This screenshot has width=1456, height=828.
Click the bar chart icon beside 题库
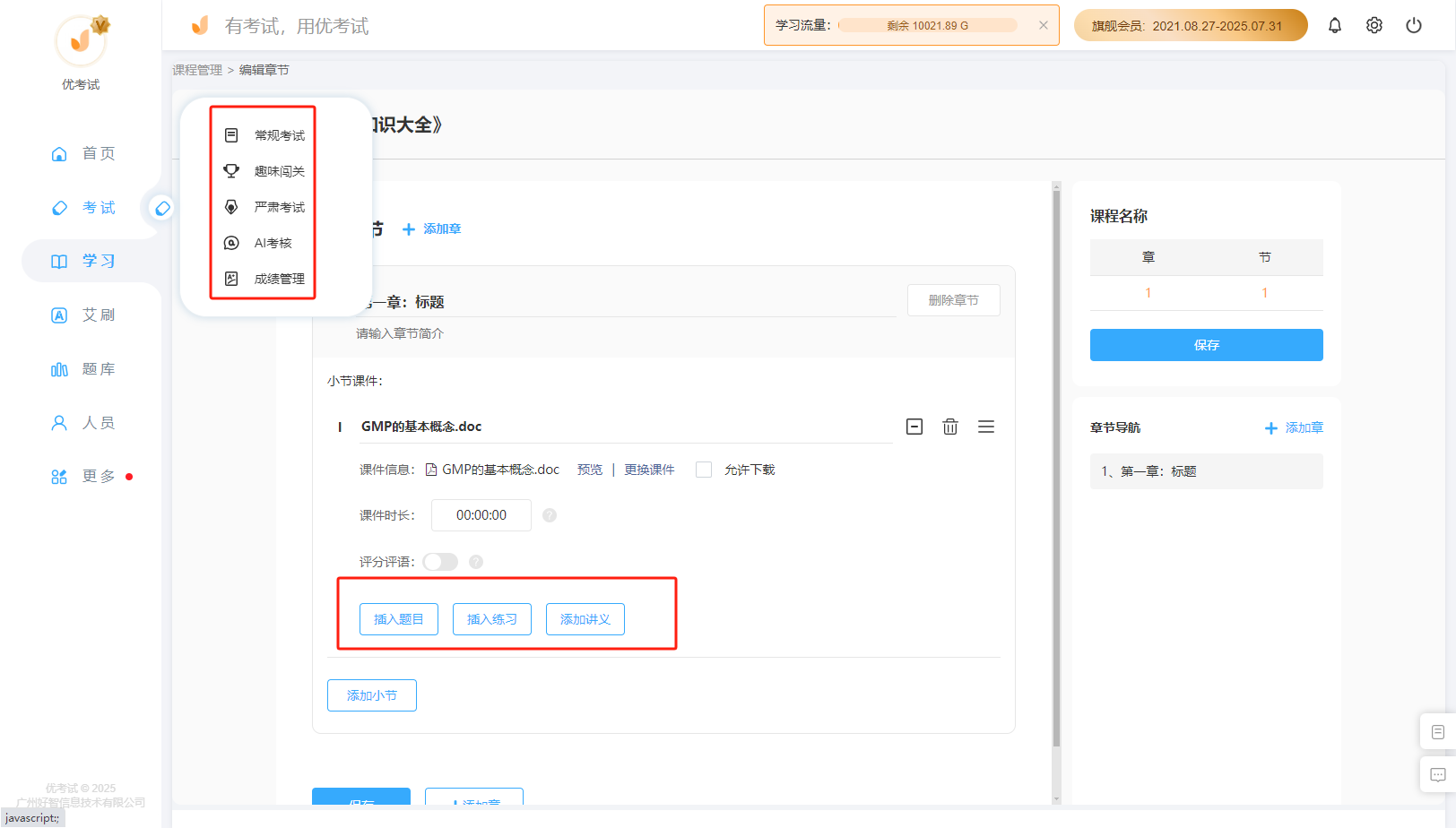[x=59, y=369]
